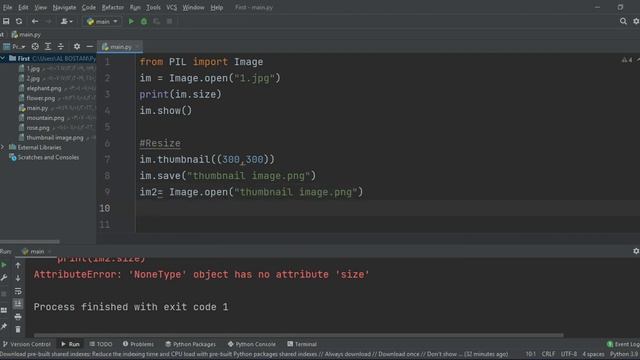Click the #Resize comment on line 6
The width and height of the screenshot is (640, 360).
point(160,143)
